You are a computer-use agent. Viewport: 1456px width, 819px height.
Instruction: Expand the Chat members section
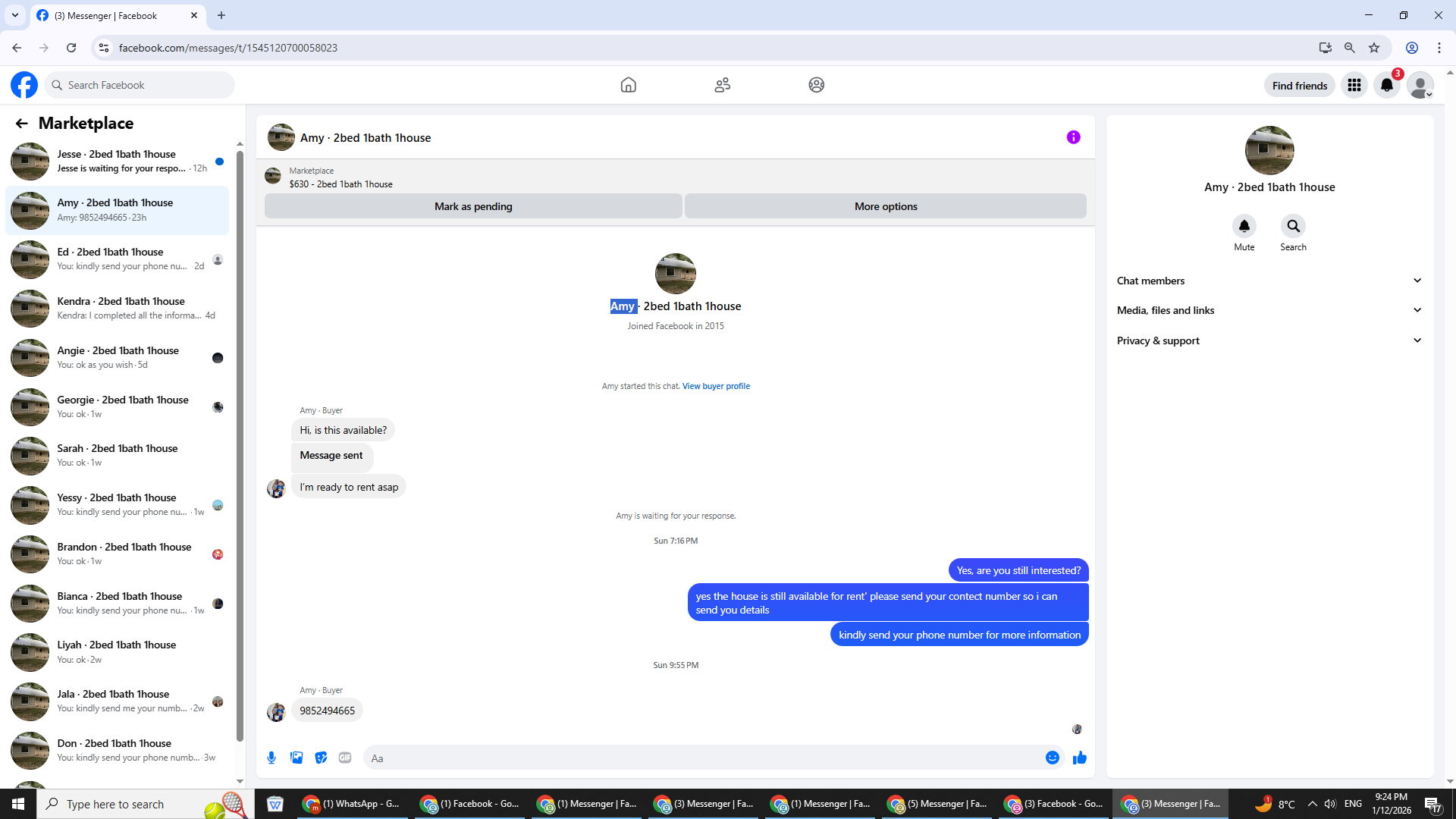click(x=1269, y=281)
